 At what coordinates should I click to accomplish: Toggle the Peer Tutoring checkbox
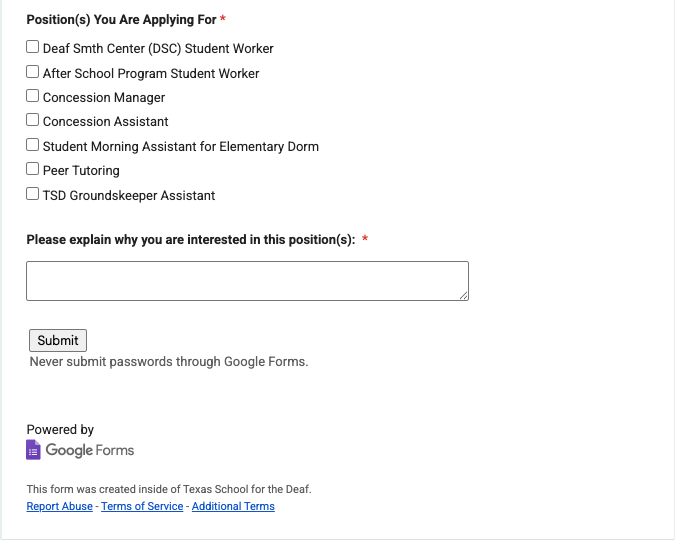point(32,169)
